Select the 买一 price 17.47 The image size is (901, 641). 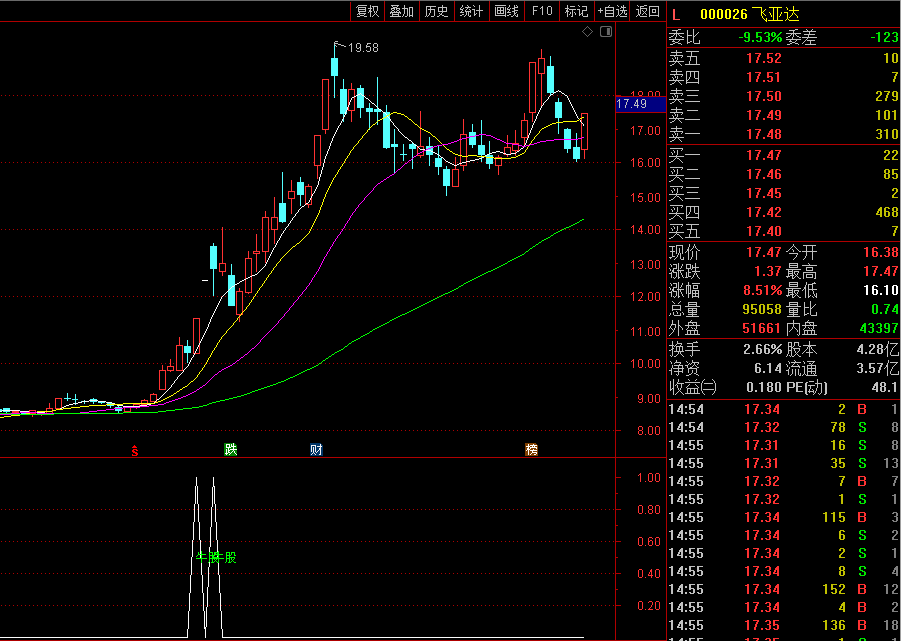coord(764,155)
